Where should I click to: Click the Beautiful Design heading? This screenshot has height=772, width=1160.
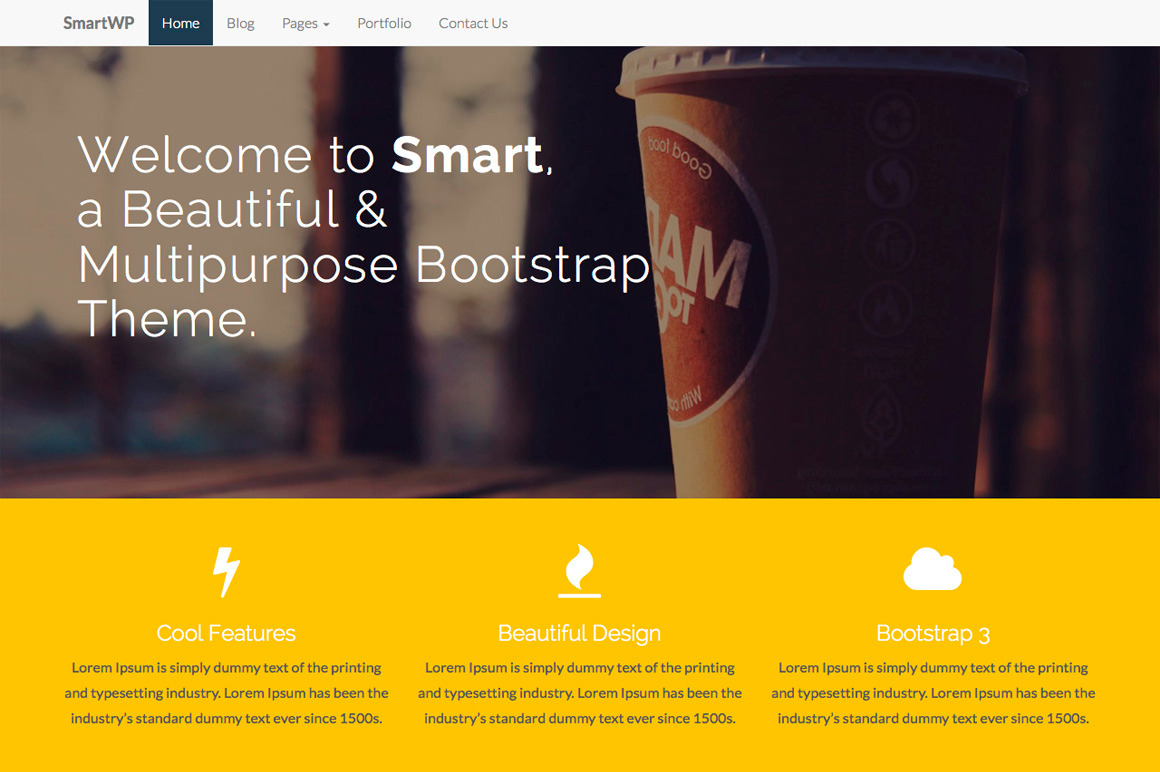579,633
